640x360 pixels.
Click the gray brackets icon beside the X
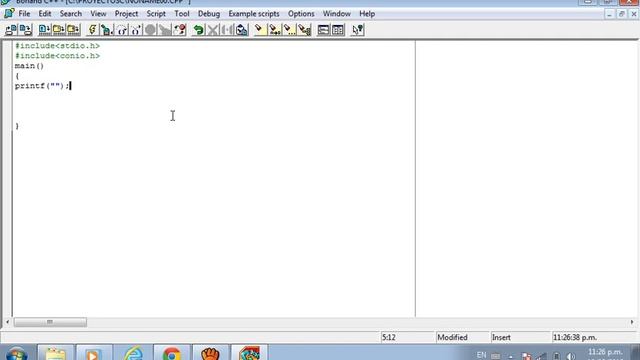tap(227, 30)
